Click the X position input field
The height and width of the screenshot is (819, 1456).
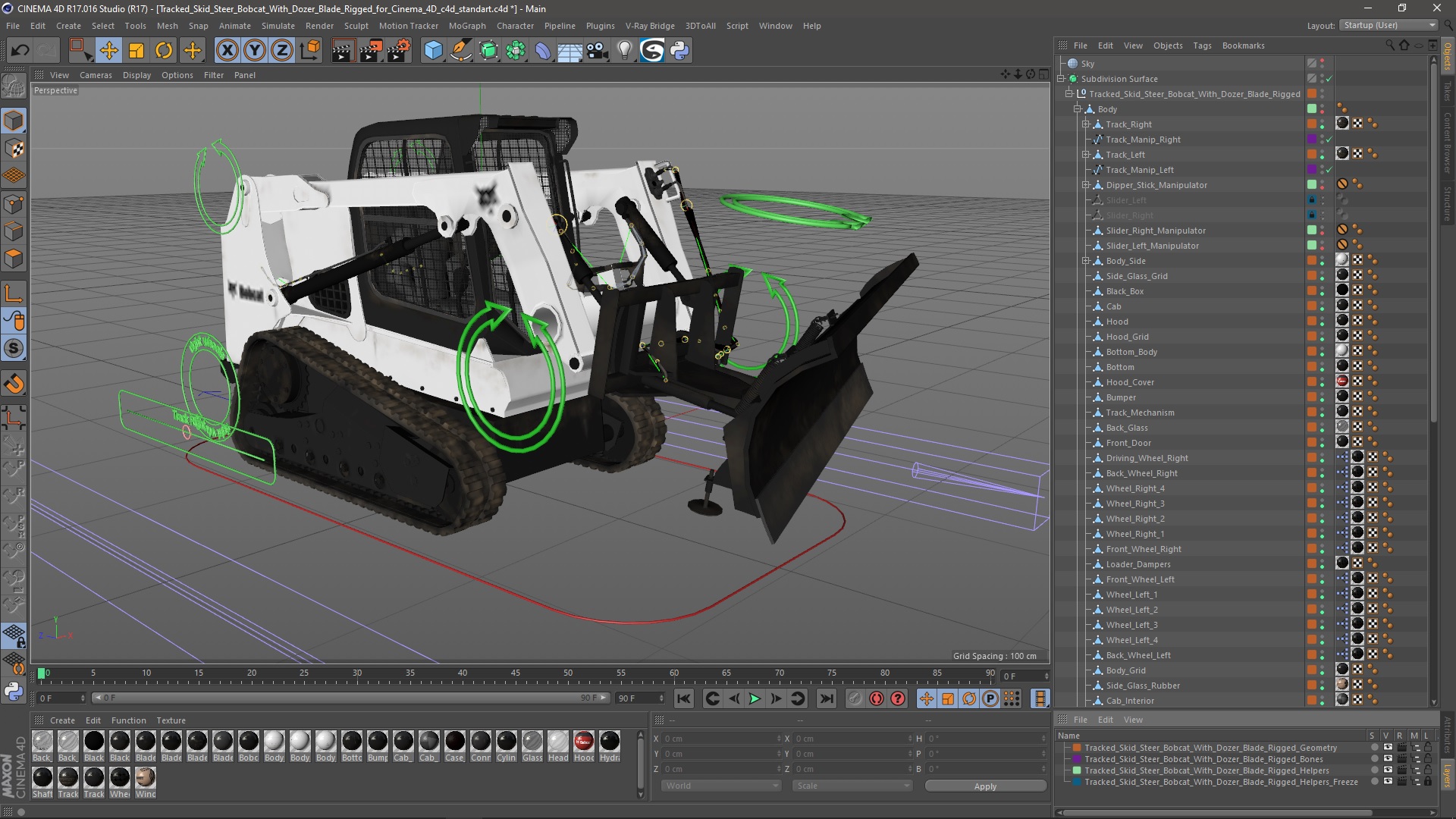(x=720, y=739)
